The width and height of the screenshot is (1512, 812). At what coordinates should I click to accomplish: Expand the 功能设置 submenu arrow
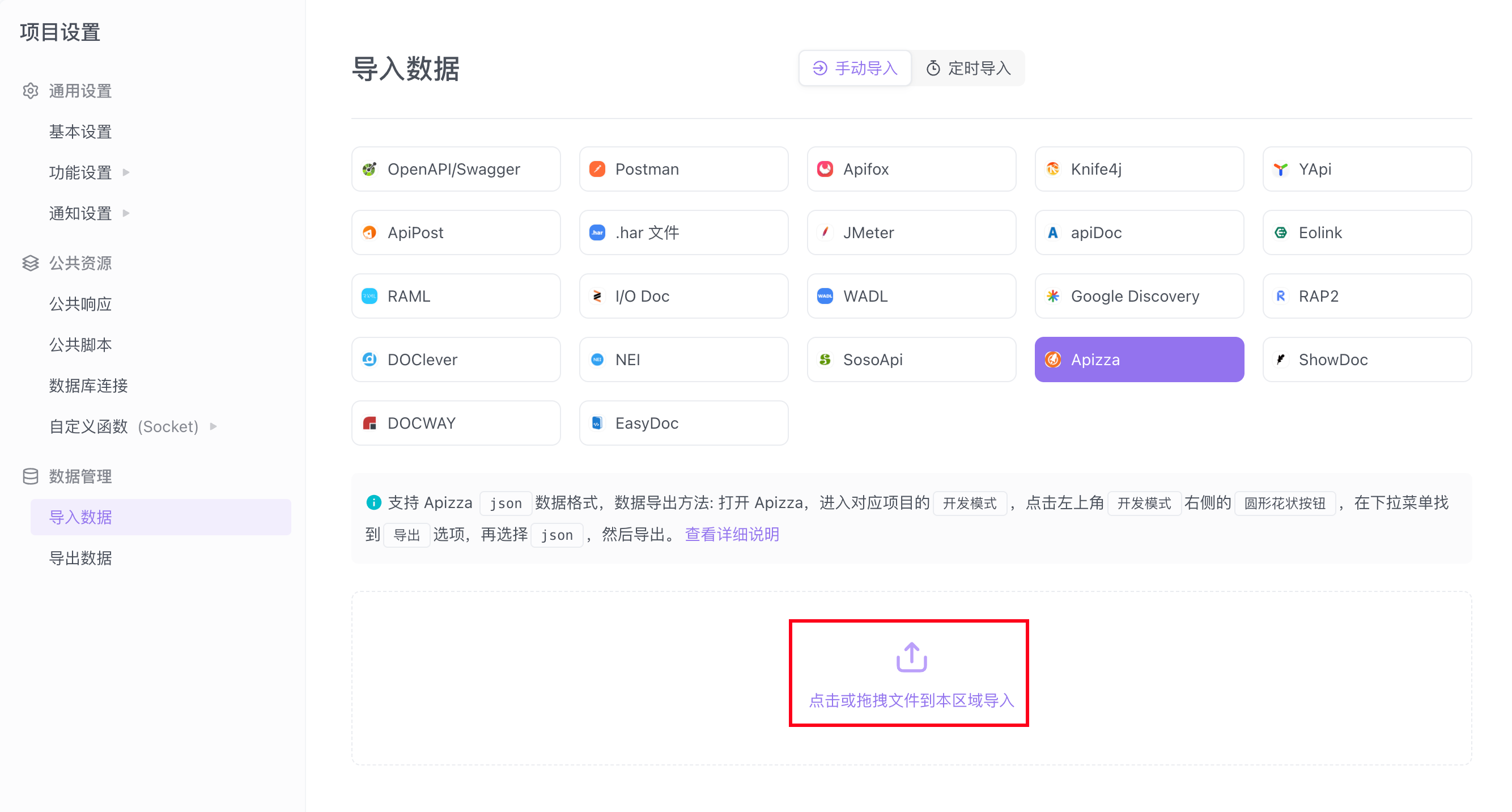click(126, 172)
